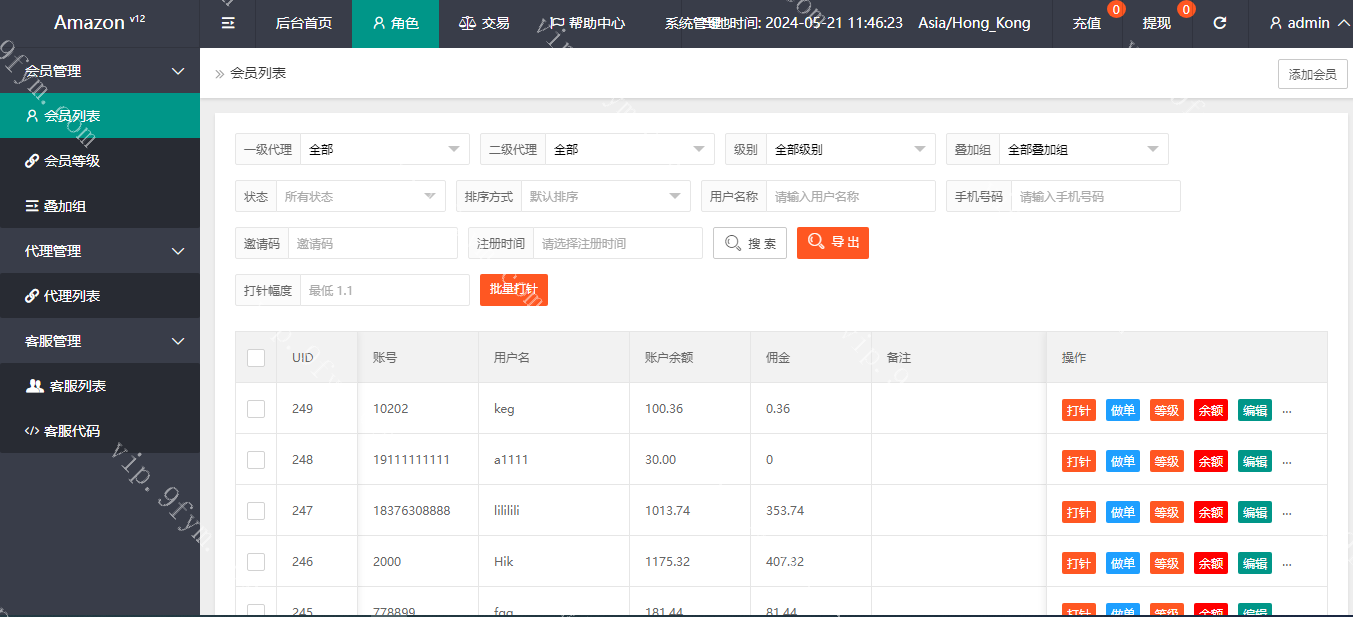Open the 一级代理 dropdown
Image resolution: width=1353 pixels, height=617 pixels.
[x=384, y=149]
